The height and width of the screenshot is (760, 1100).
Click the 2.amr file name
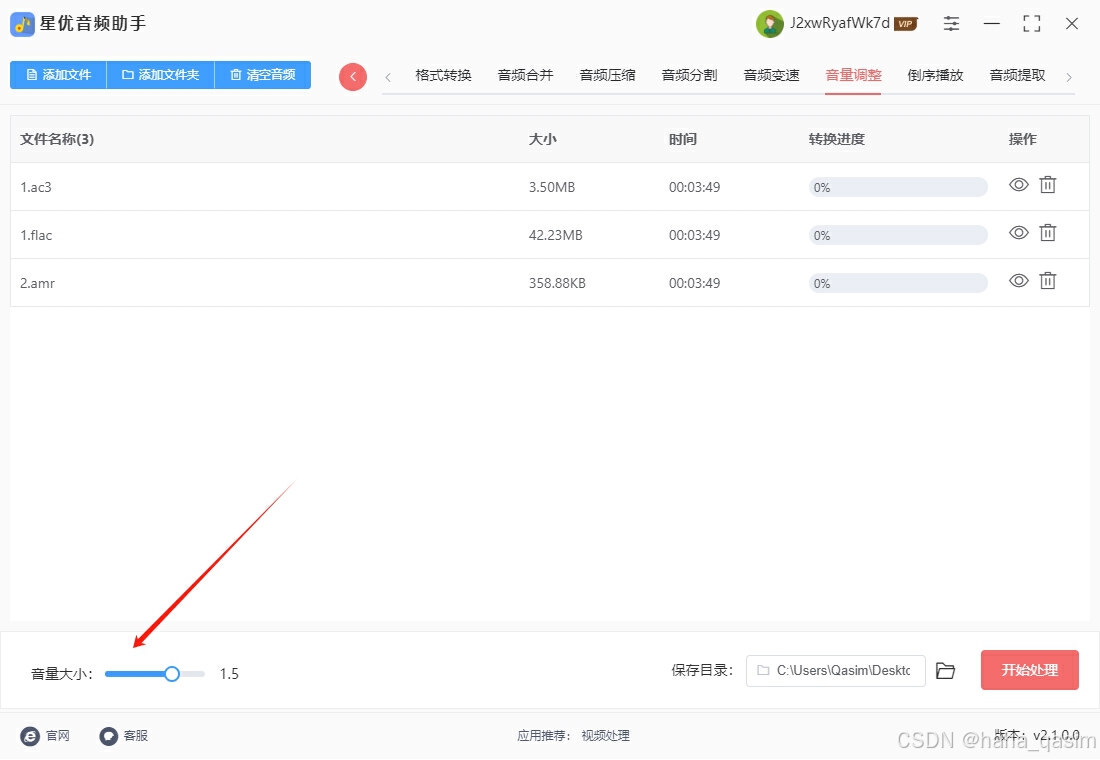point(37,284)
